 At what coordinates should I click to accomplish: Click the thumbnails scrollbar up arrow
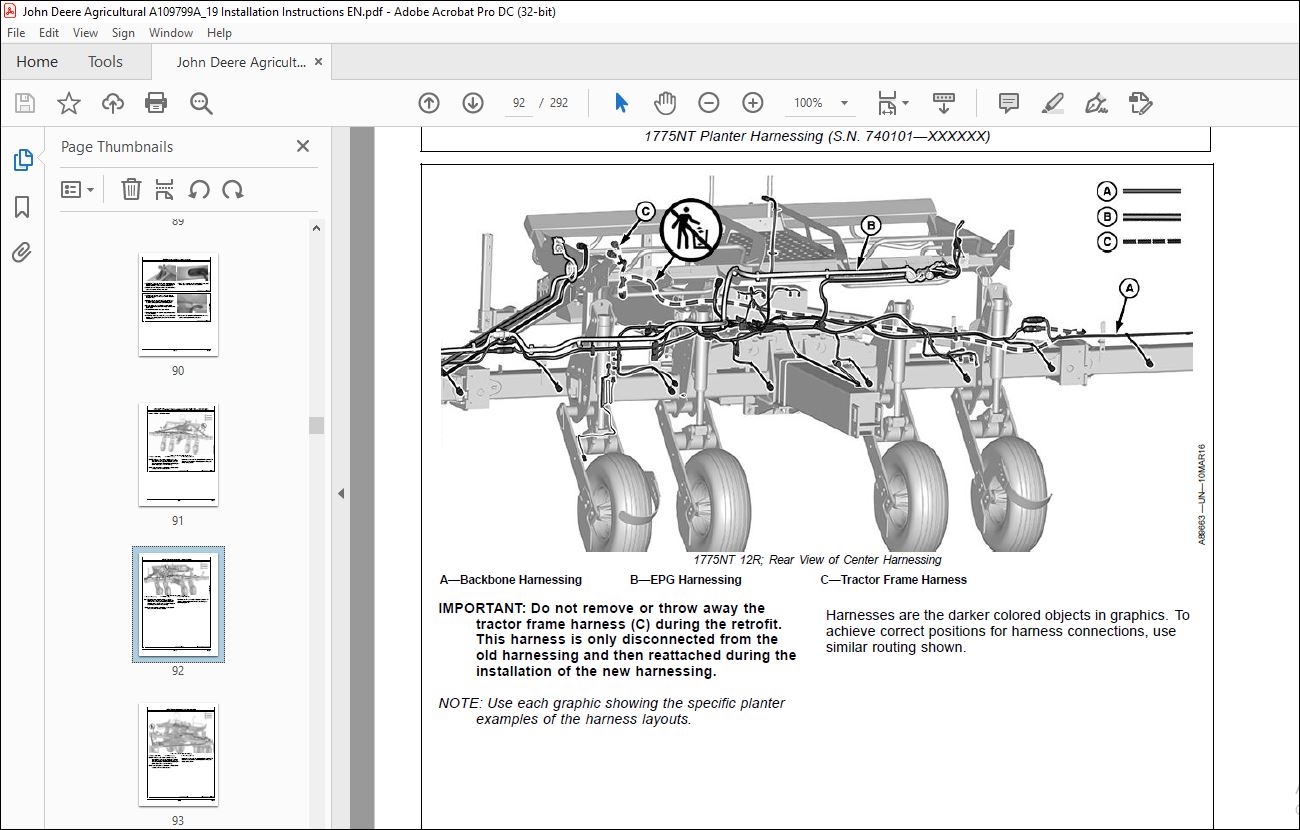tap(317, 228)
